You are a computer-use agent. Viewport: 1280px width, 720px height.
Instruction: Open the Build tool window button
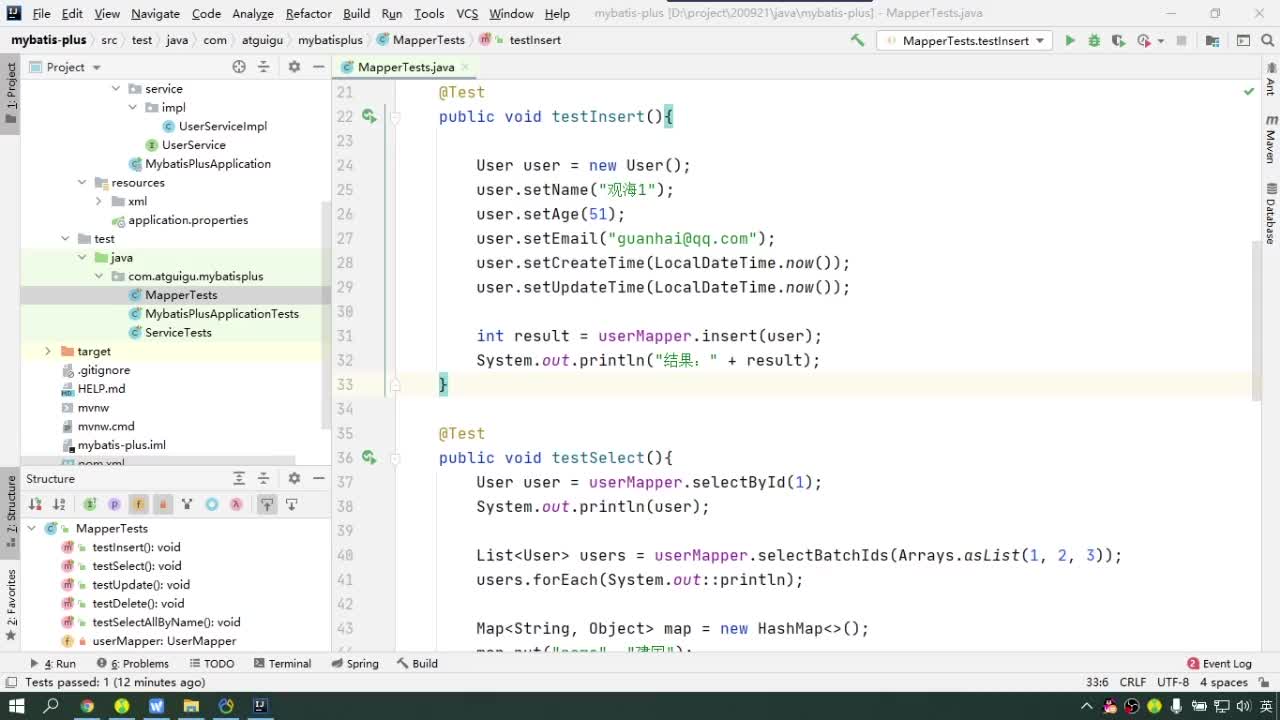[x=417, y=663]
